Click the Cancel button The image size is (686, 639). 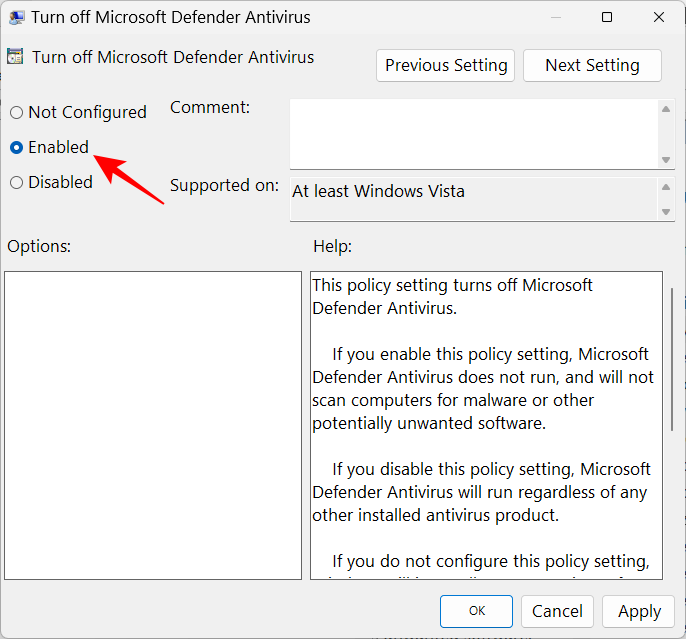(x=557, y=611)
